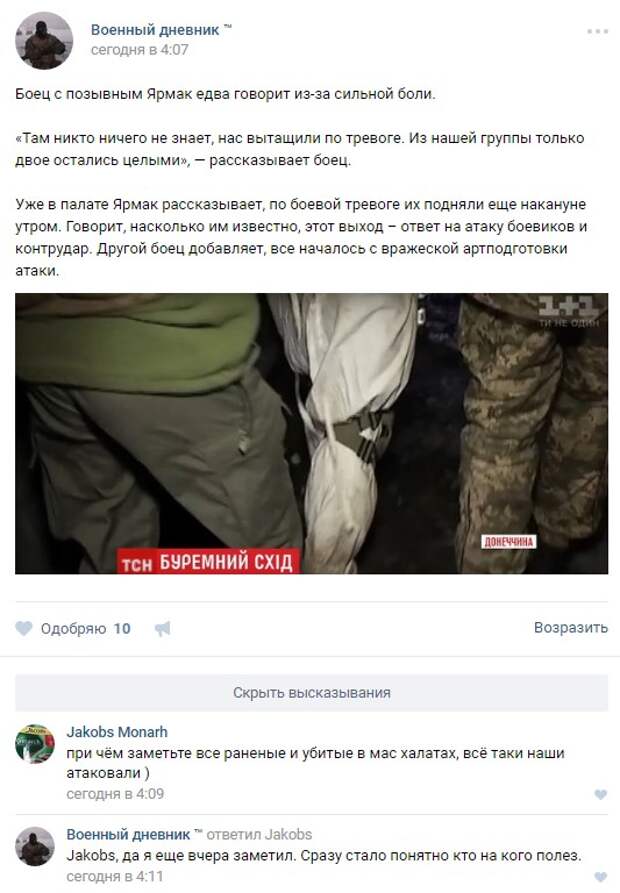The width and height of the screenshot is (620, 893).
Task: Like Jakobs Monarh comment heart
Action: (x=600, y=794)
